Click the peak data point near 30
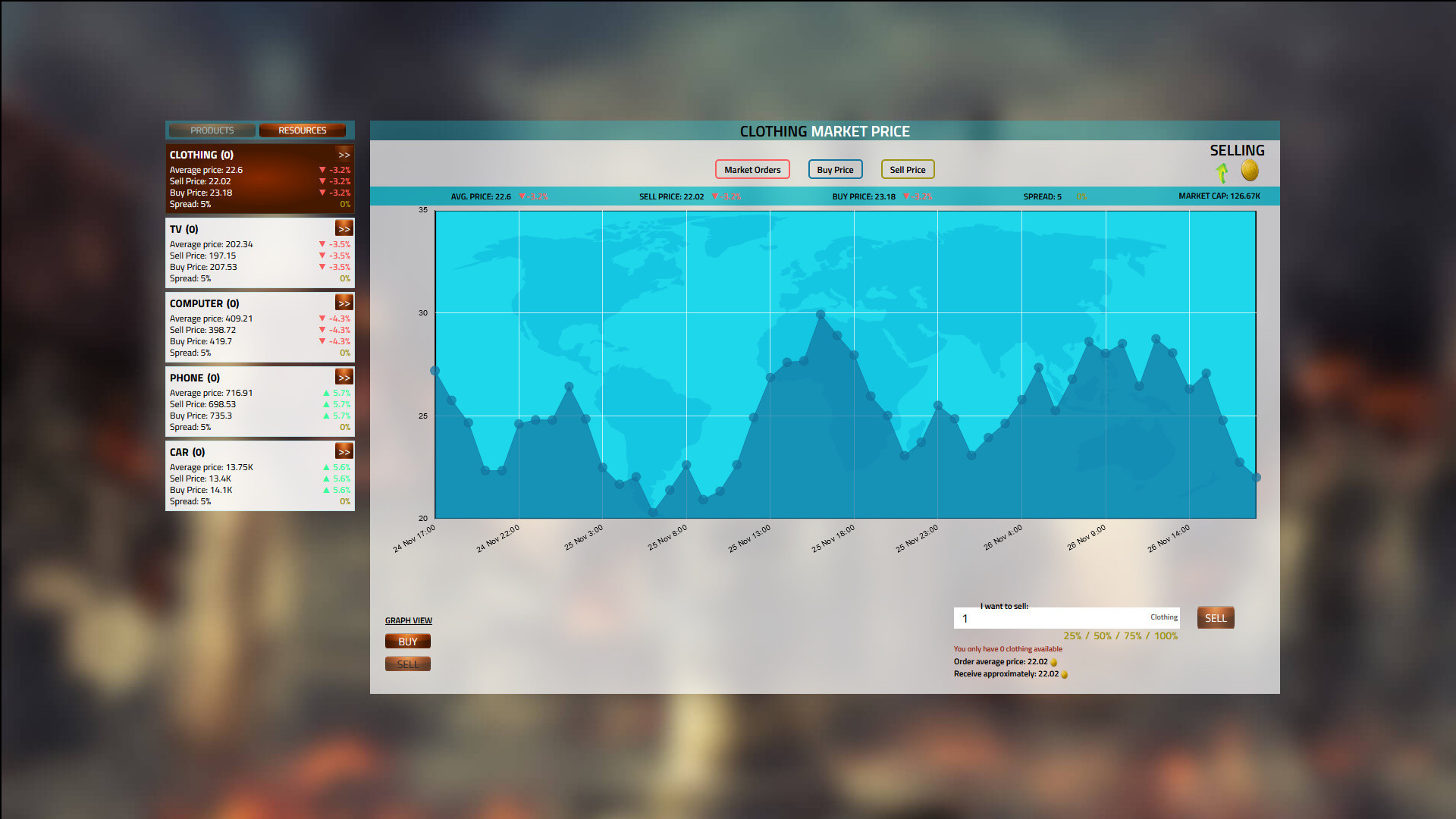The image size is (1456, 819). pyautogui.click(x=821, y=314)
